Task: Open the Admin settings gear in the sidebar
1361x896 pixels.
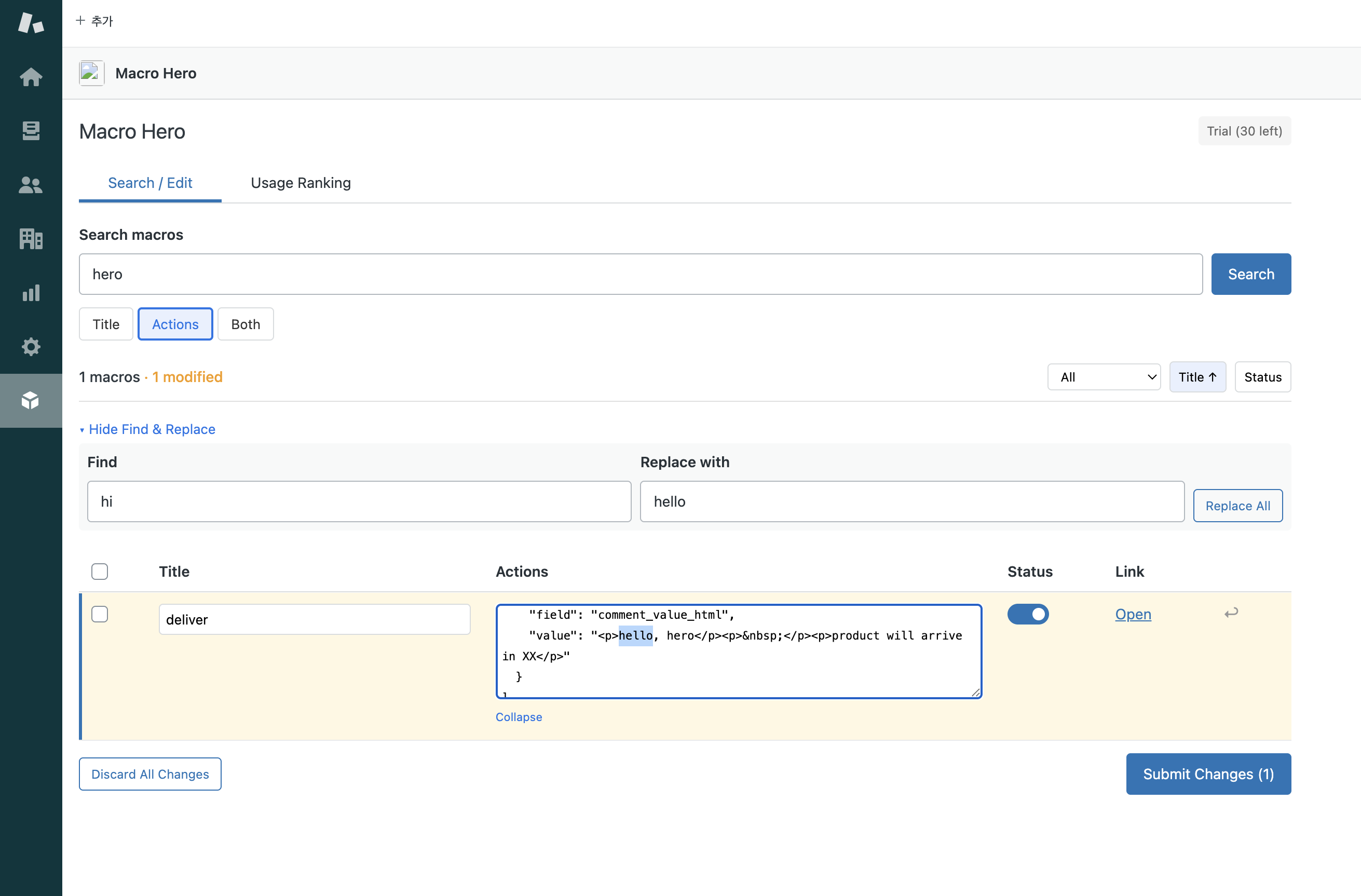Action: click(x=31, y=346)
